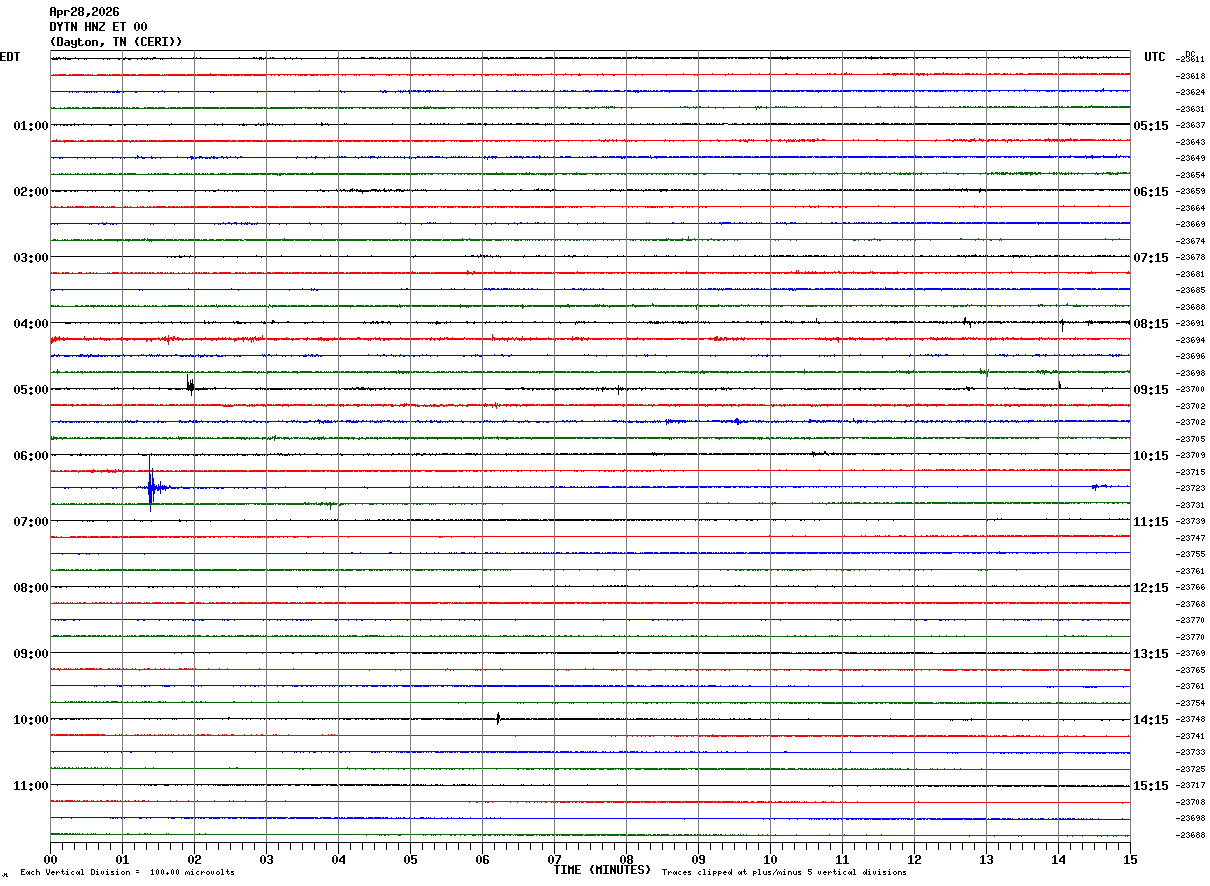Select the 01:00 EDT row label
1210x886 pixels.
(31, 126)
